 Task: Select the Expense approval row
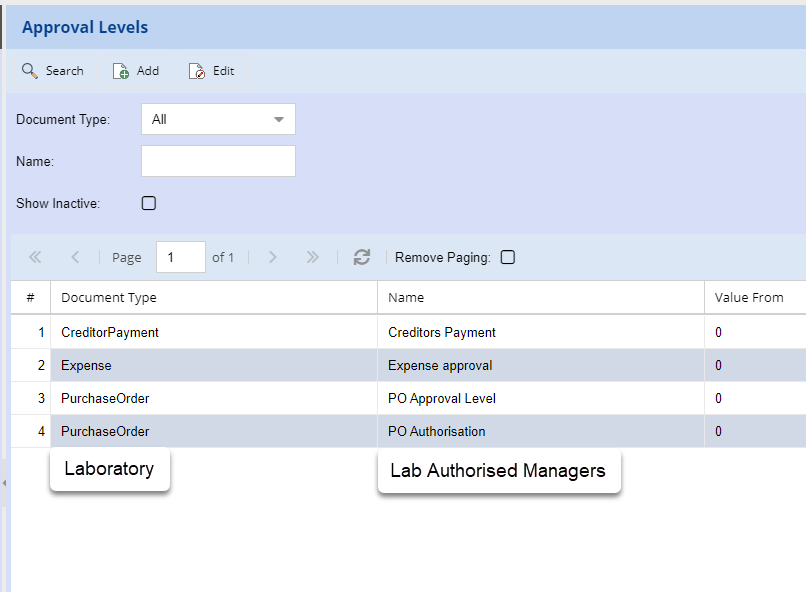coord(440,365)
